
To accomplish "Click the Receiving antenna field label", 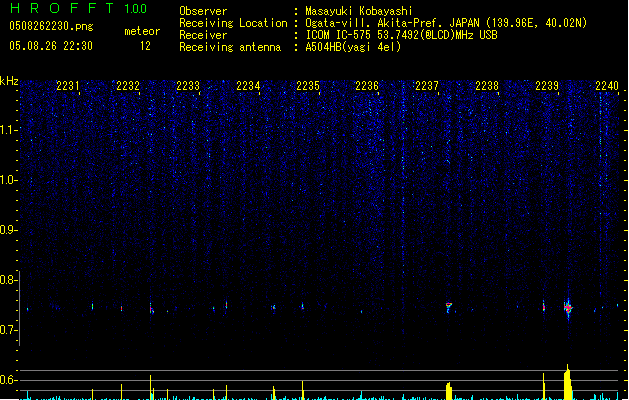I will click(230, 47).
